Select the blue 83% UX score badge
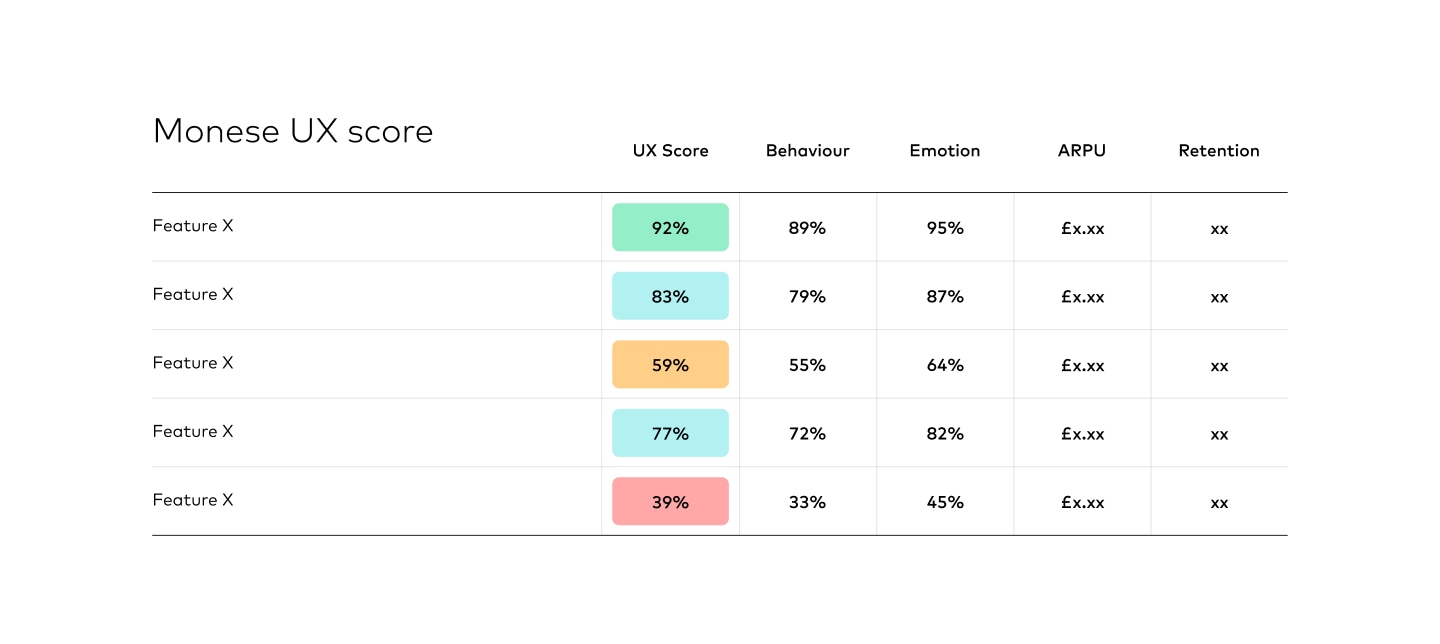Viewport: 1440px width, 644px height. click(670, 296)
